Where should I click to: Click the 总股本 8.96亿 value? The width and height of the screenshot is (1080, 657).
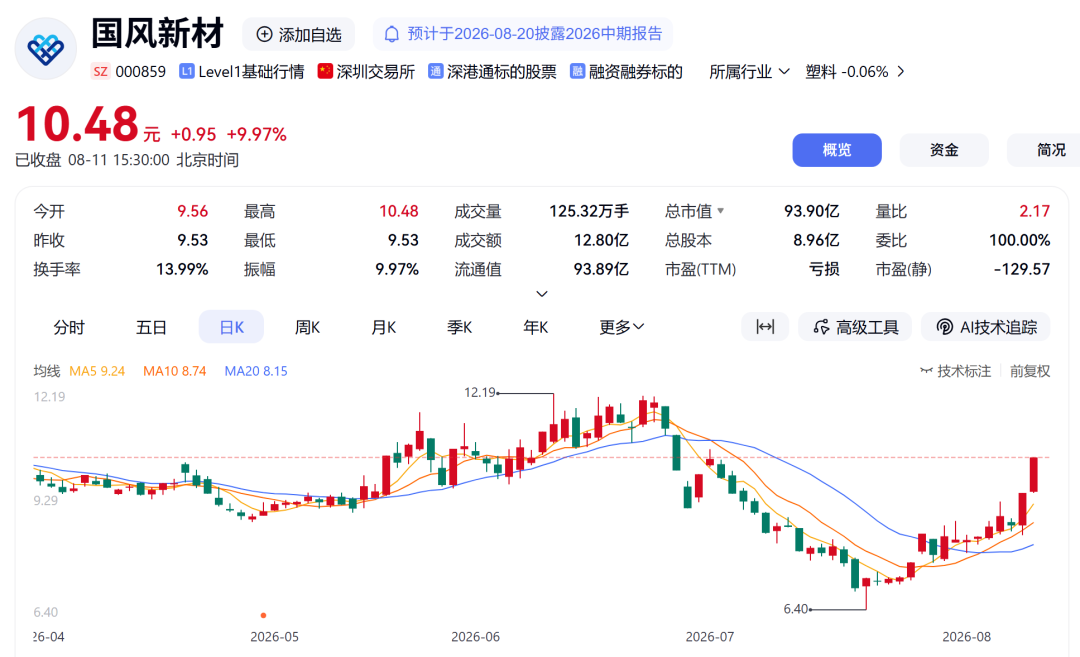coord(816,240)
